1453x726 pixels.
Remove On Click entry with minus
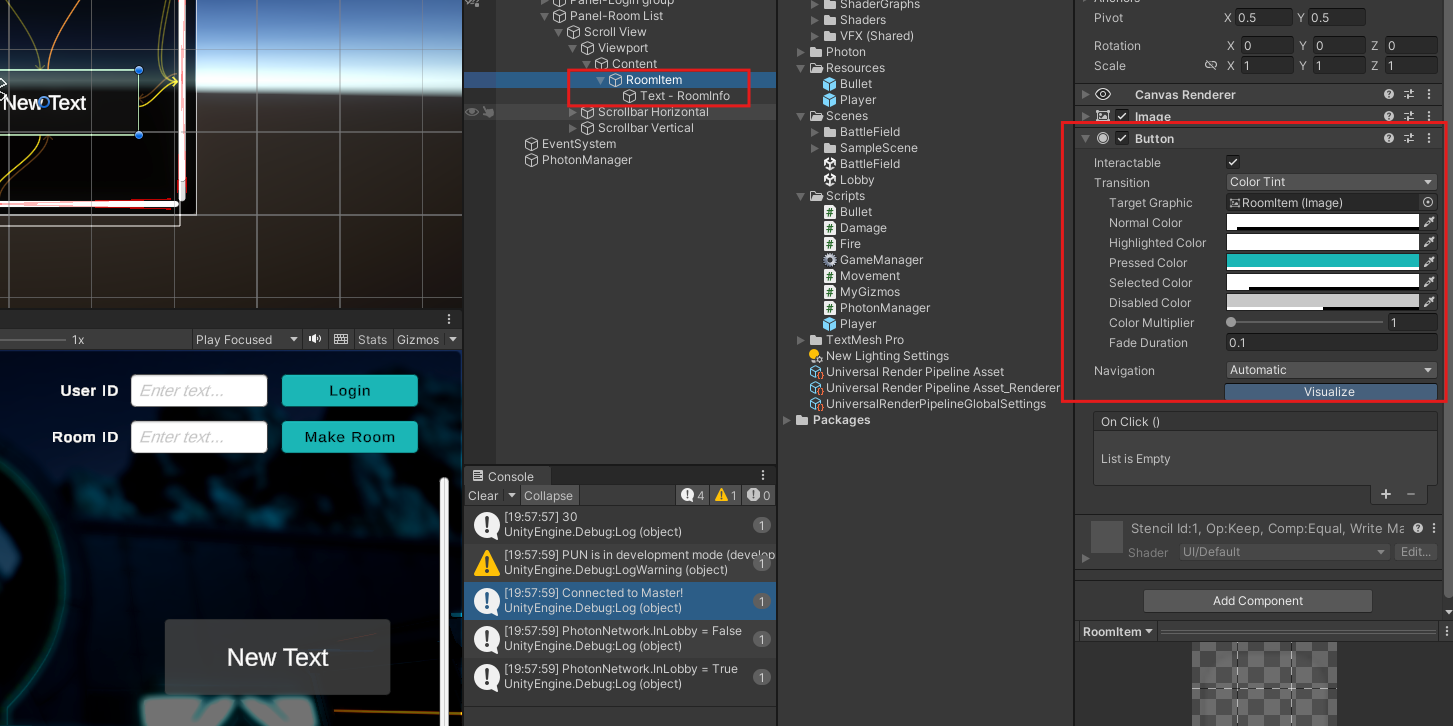point(1411,494)
